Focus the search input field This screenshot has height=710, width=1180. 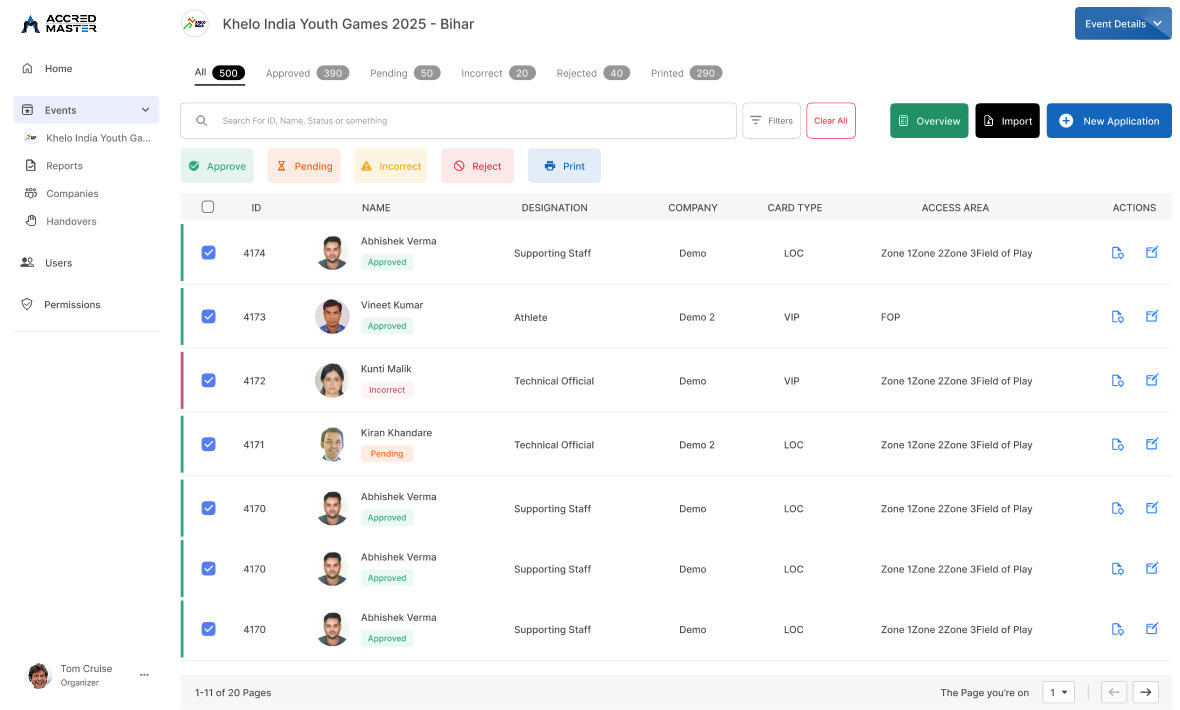458,120
